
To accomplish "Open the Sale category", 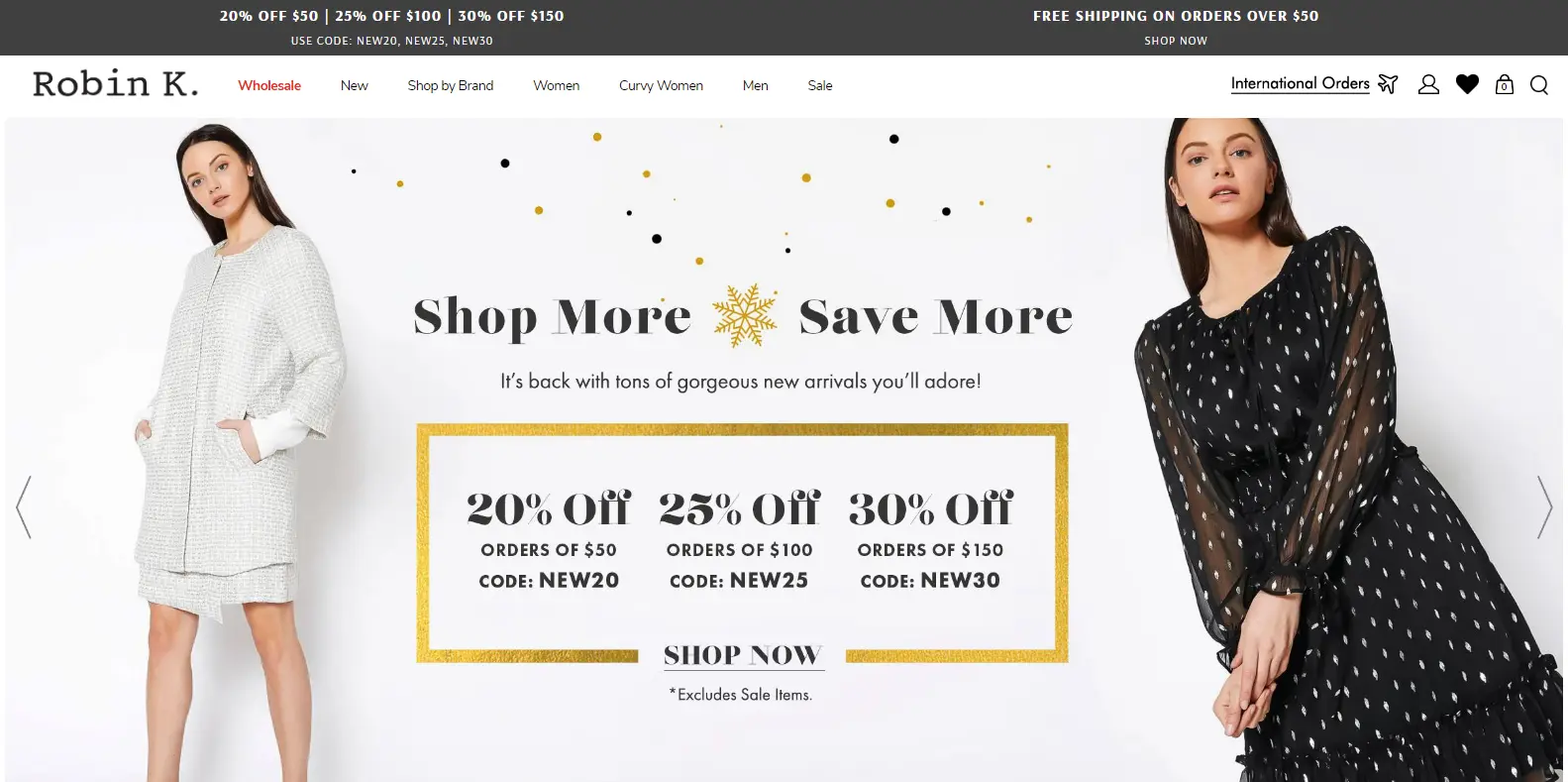I will [820, 85].
